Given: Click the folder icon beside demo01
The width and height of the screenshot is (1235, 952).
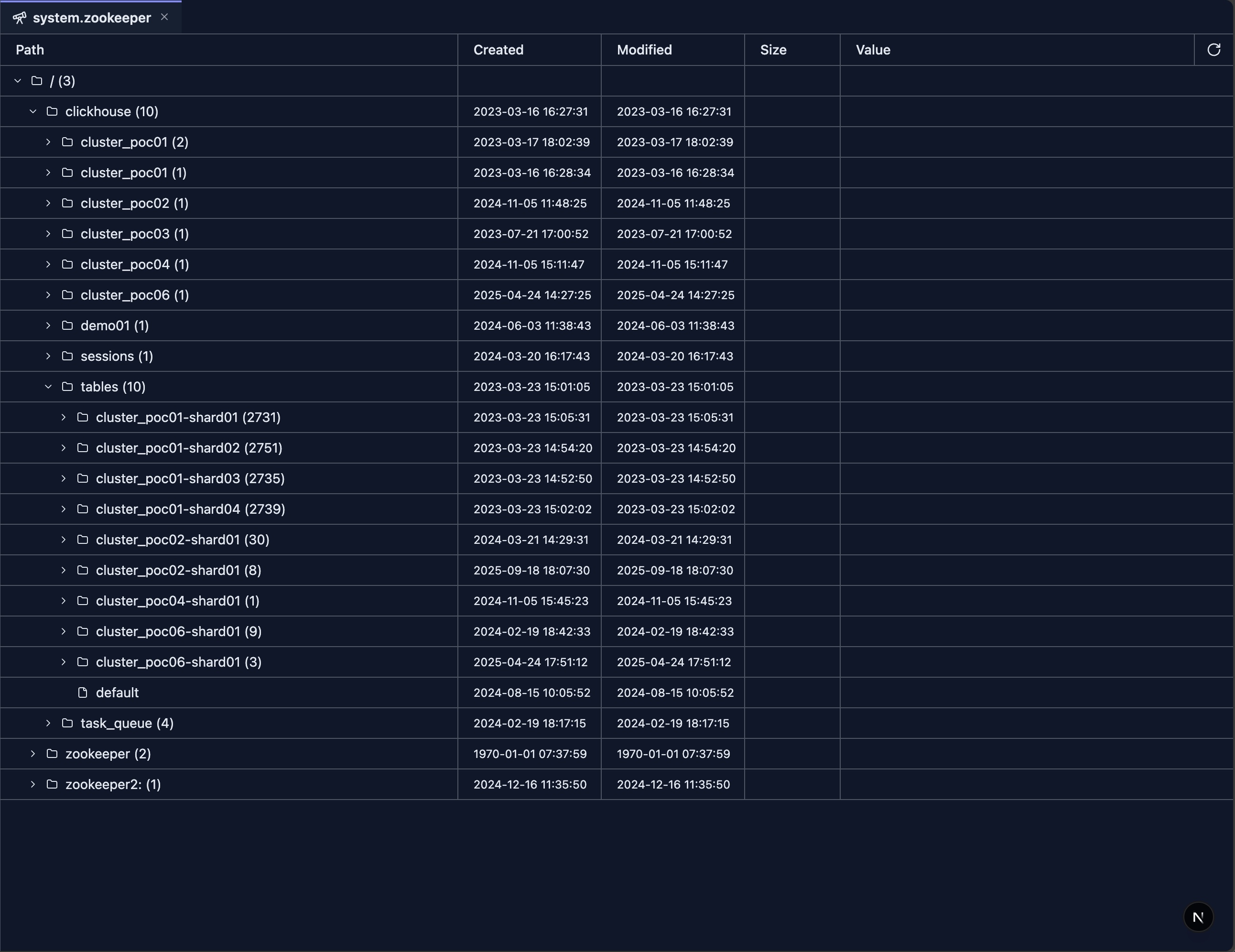Looking at the screenshot, I should click(67, 325).
